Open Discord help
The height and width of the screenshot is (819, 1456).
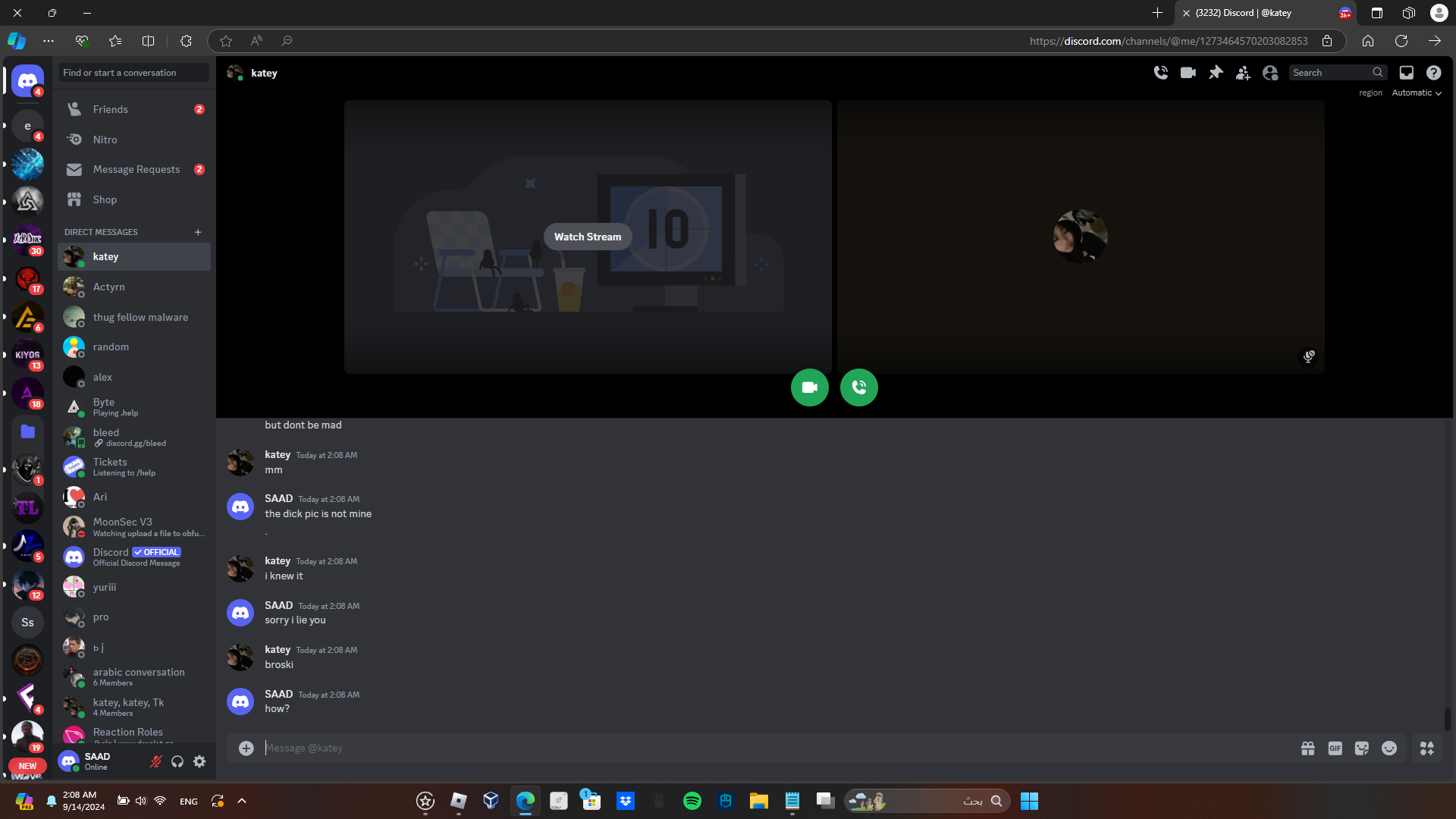pos(1433,73)
